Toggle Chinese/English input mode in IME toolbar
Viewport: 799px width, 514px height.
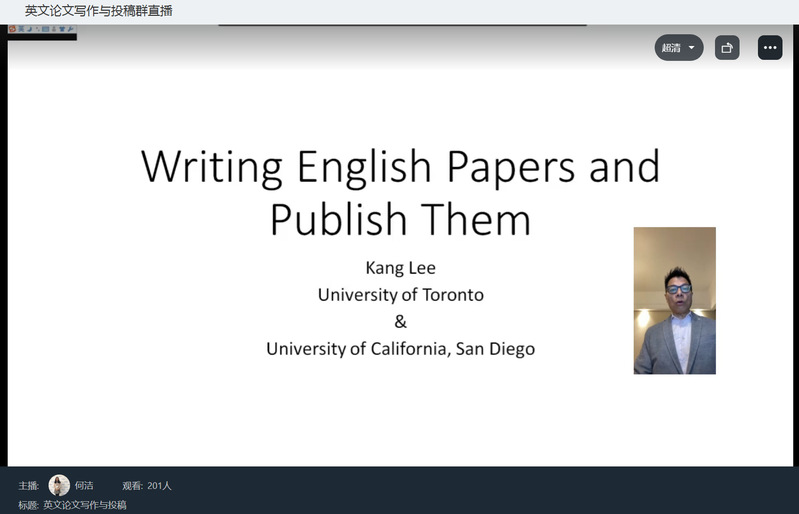point(21,30)
